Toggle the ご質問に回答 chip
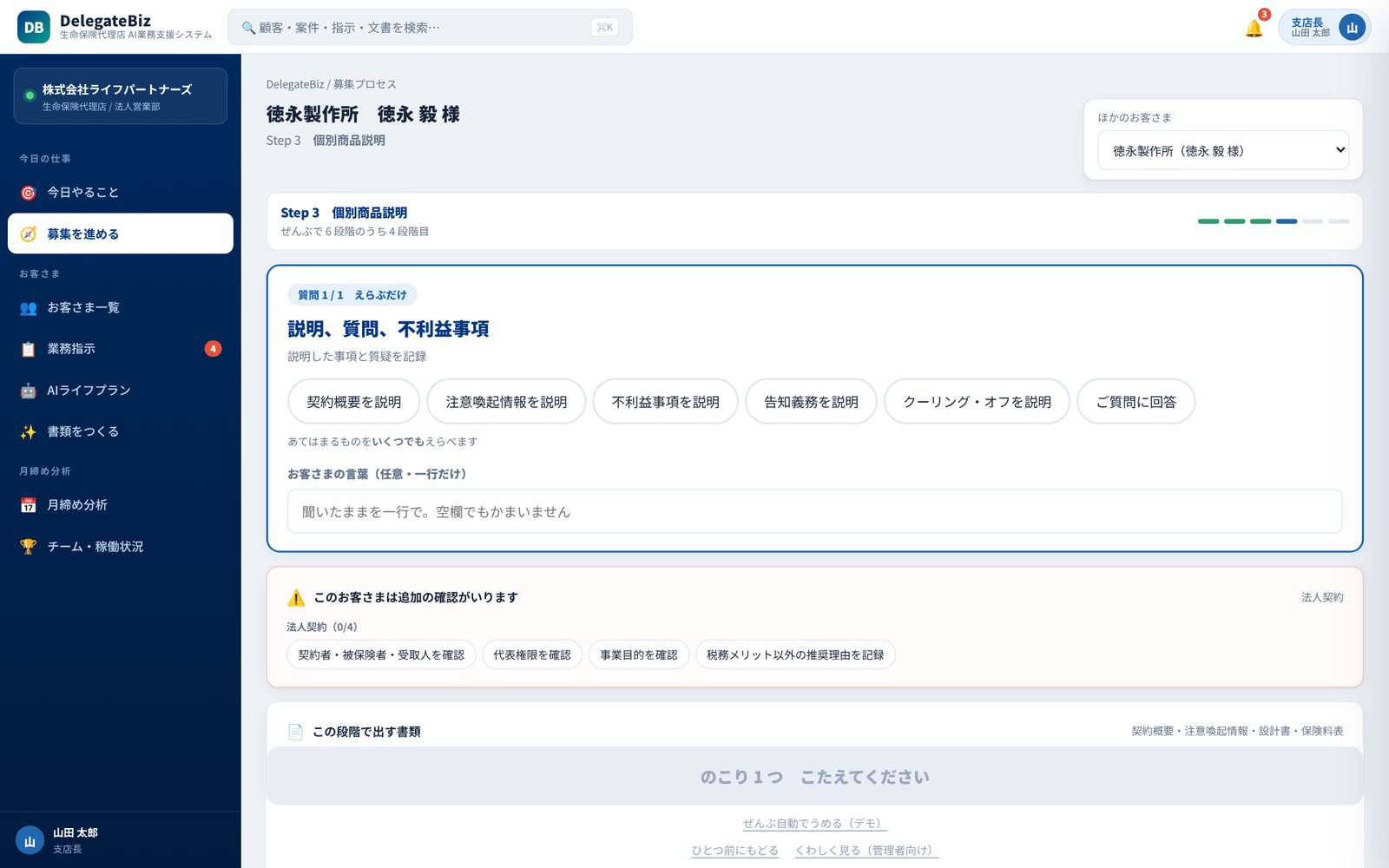The height and width of the screenshot is (868, 1389). [1136, 402]
